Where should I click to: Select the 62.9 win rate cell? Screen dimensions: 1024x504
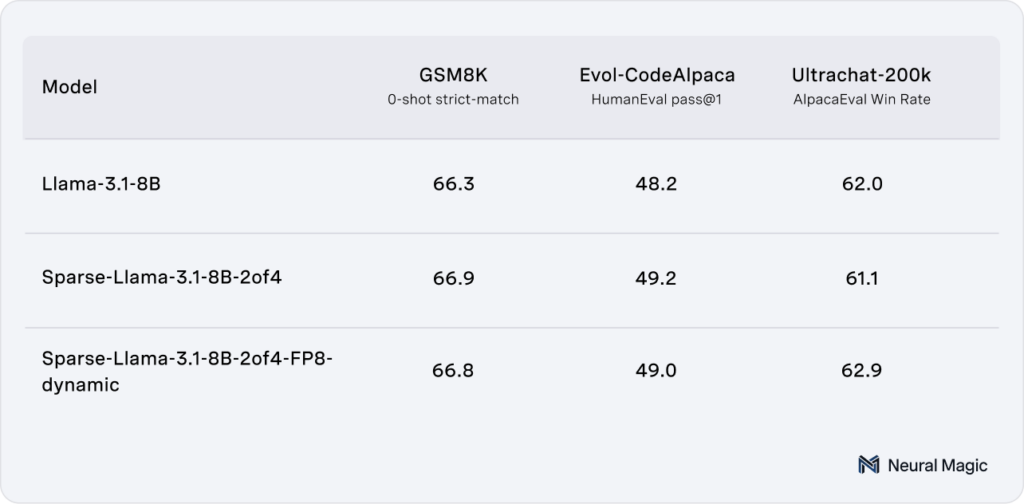tap(861, 371)
